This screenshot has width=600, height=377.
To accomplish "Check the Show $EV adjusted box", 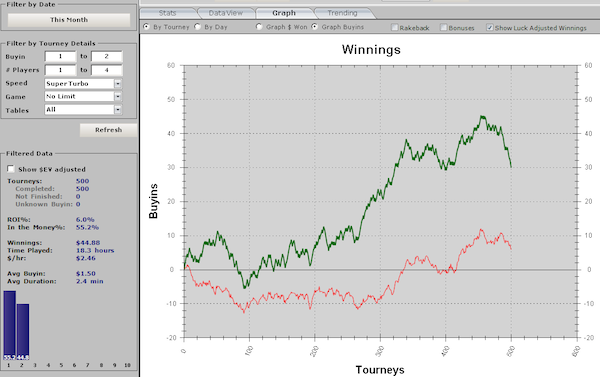I will click(11, 169).
